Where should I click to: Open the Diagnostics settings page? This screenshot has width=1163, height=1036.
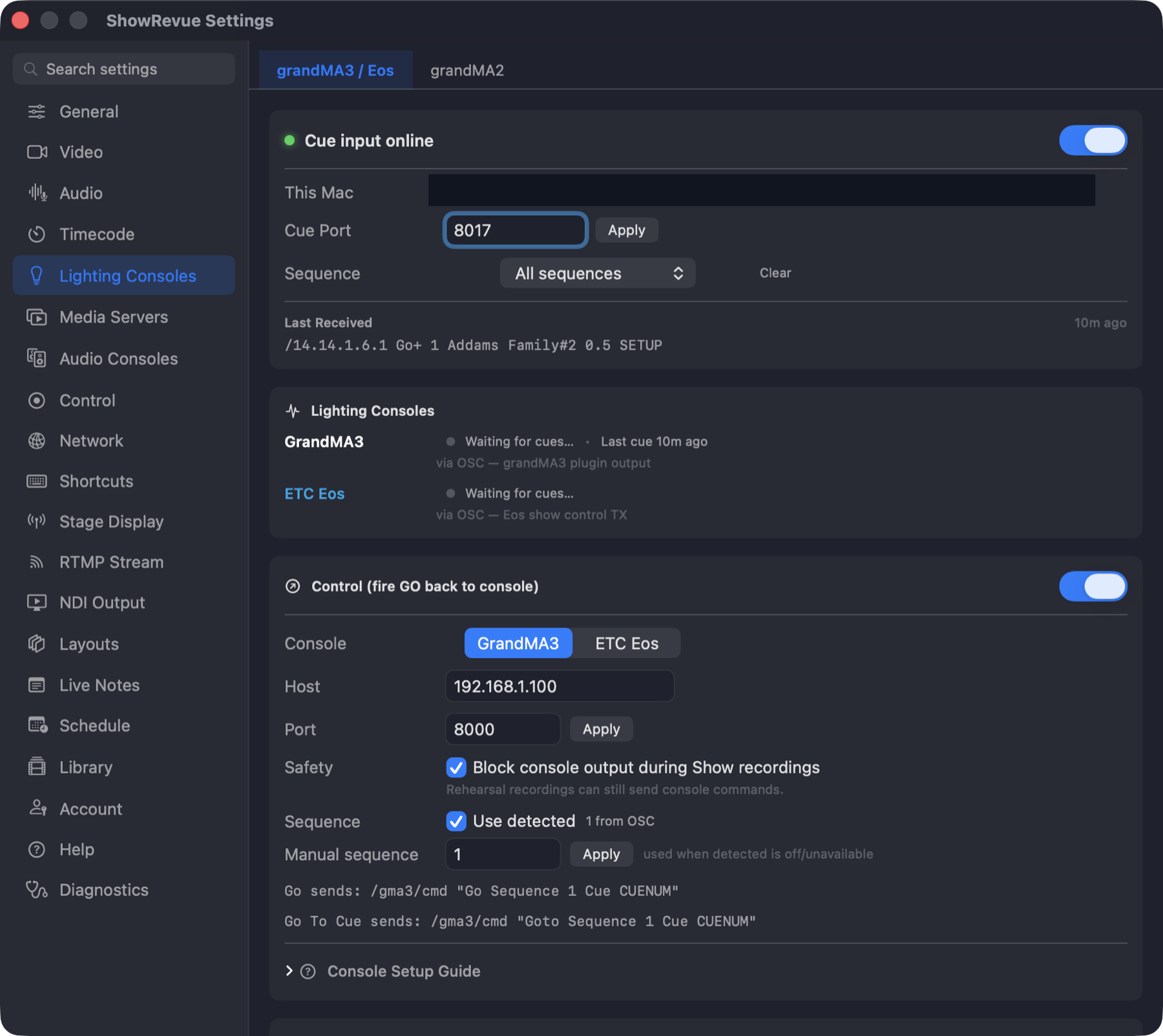(123, 890)
